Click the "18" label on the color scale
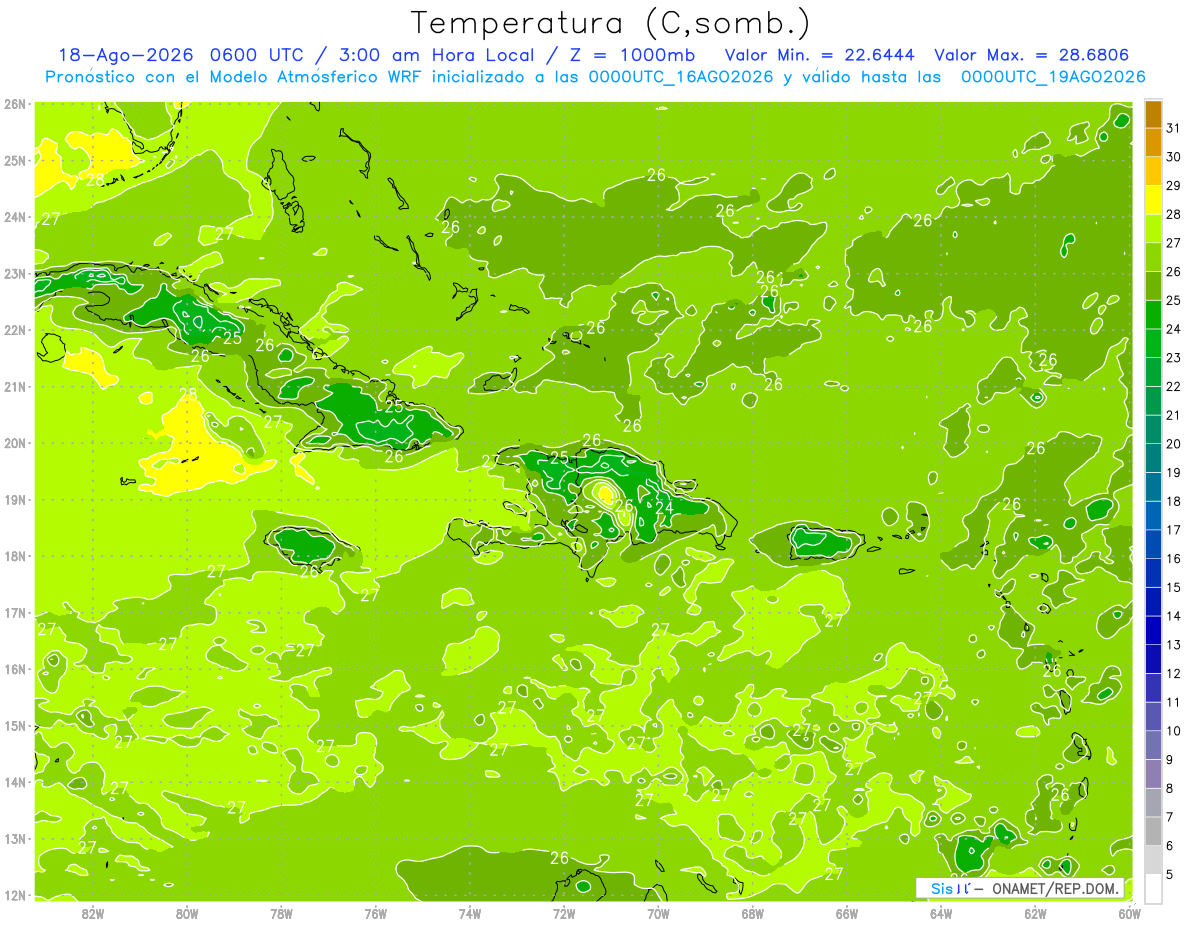 (1173, 501)
